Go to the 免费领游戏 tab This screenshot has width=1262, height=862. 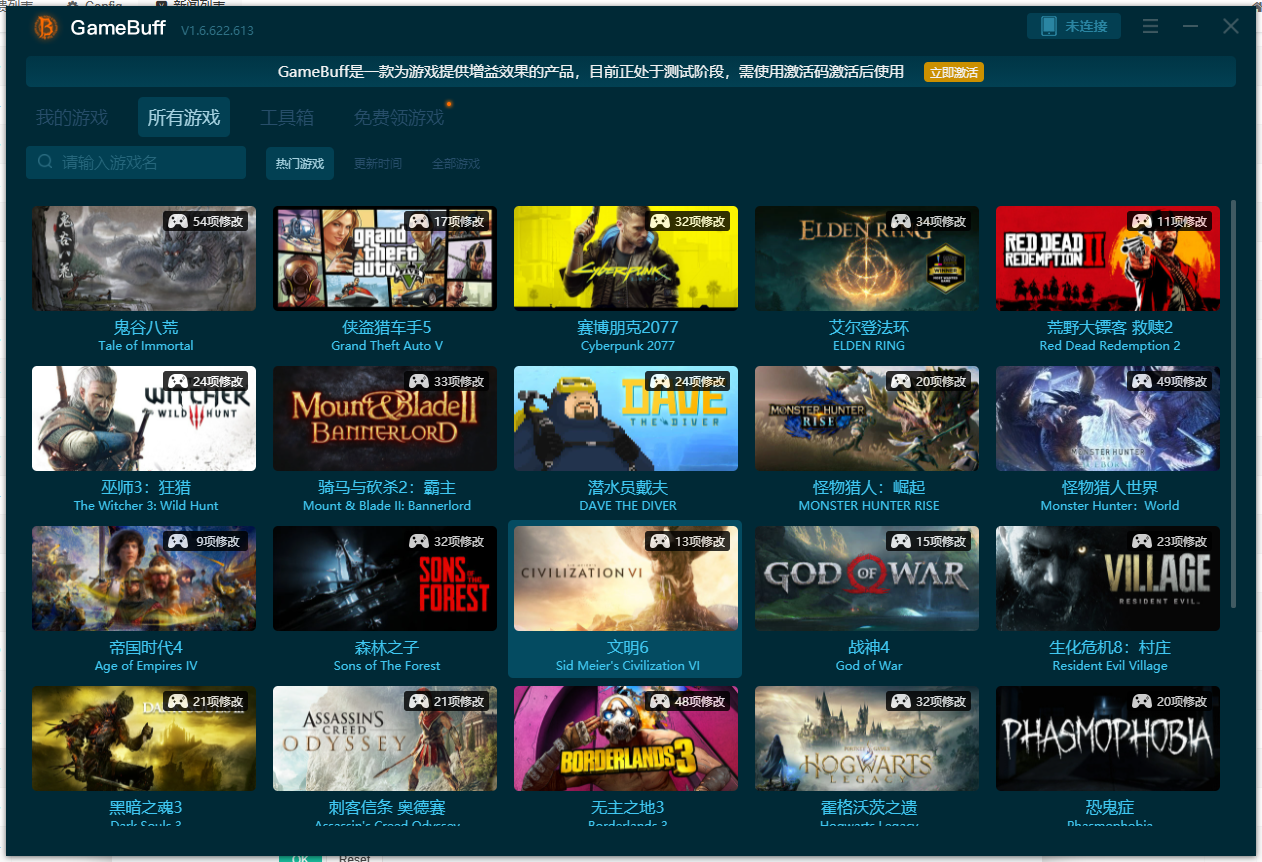[x=399, y=117]
